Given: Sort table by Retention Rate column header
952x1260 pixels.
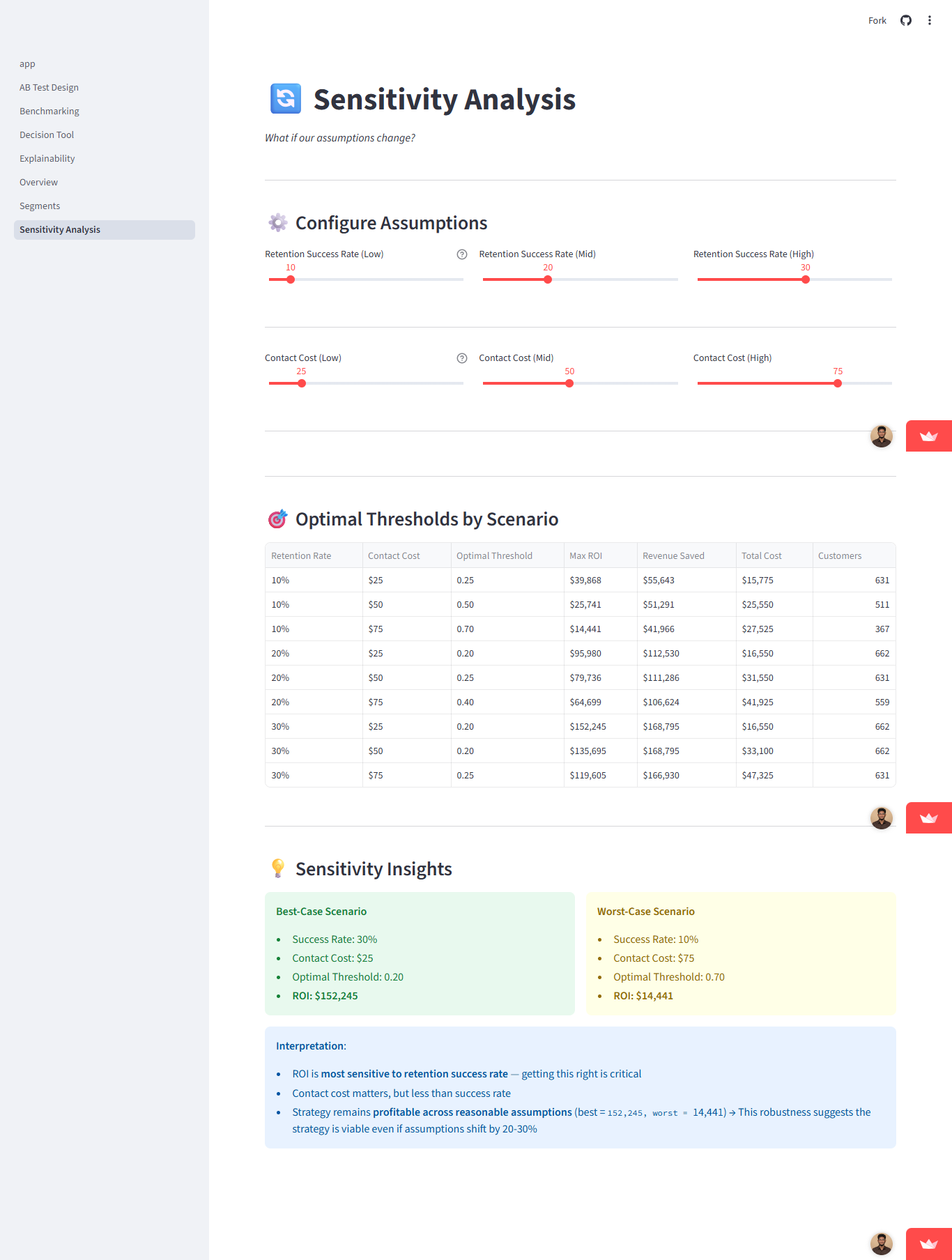Looking at the screenshot, I should point(314,555).
